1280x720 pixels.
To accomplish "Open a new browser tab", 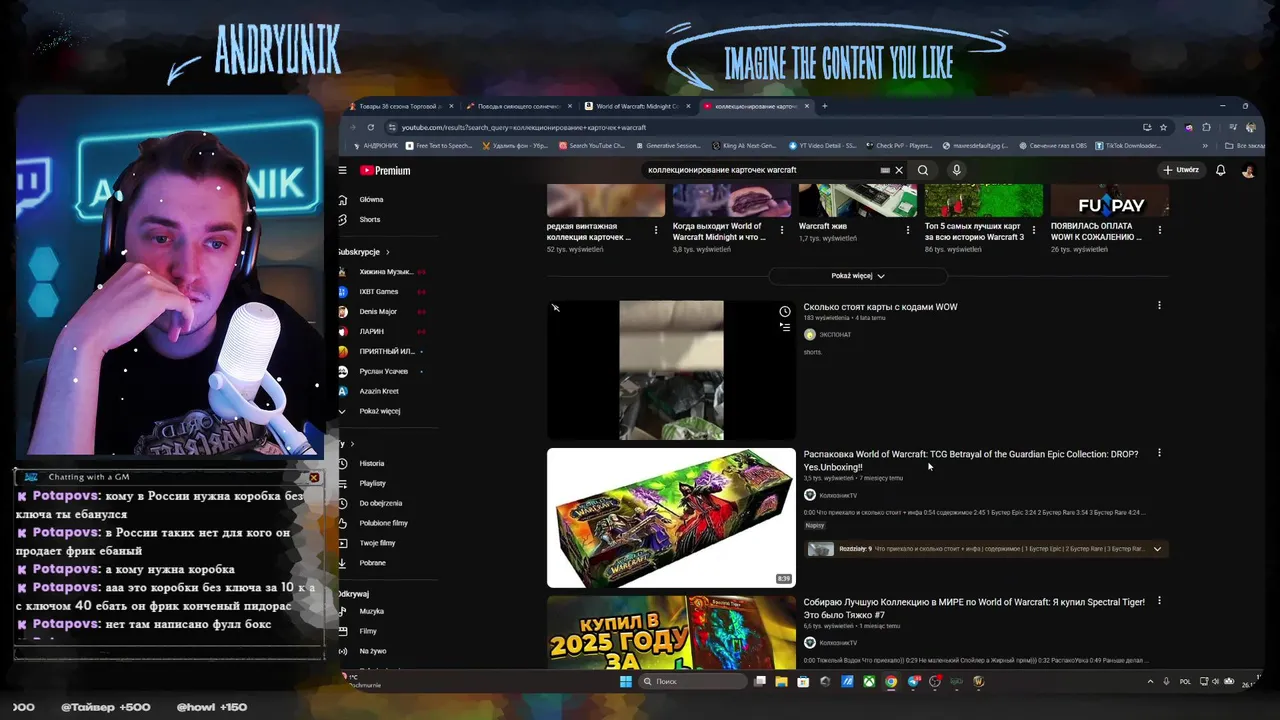I will (x=825, y=106).
